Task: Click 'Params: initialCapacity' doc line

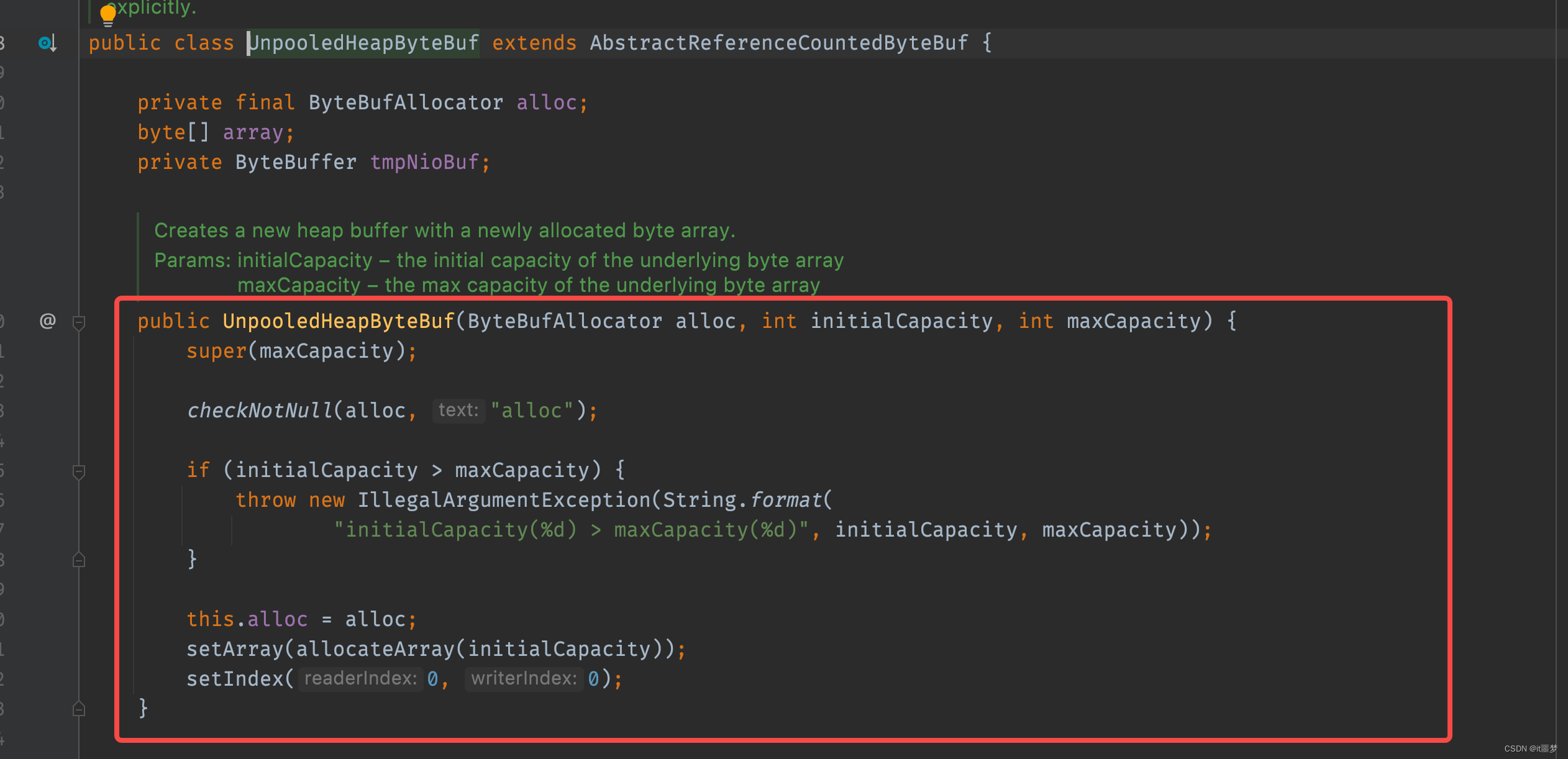Action: tap(499, 260)
